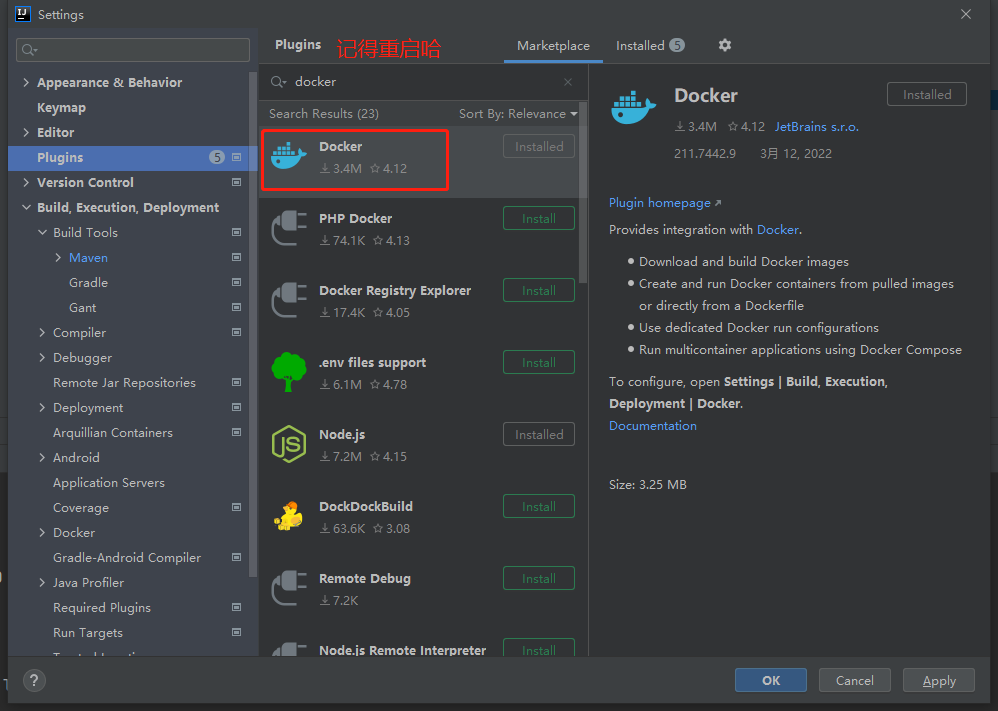Click the settings search input field
The width and height of the screenshot is (998, 711).
point(132,50)
